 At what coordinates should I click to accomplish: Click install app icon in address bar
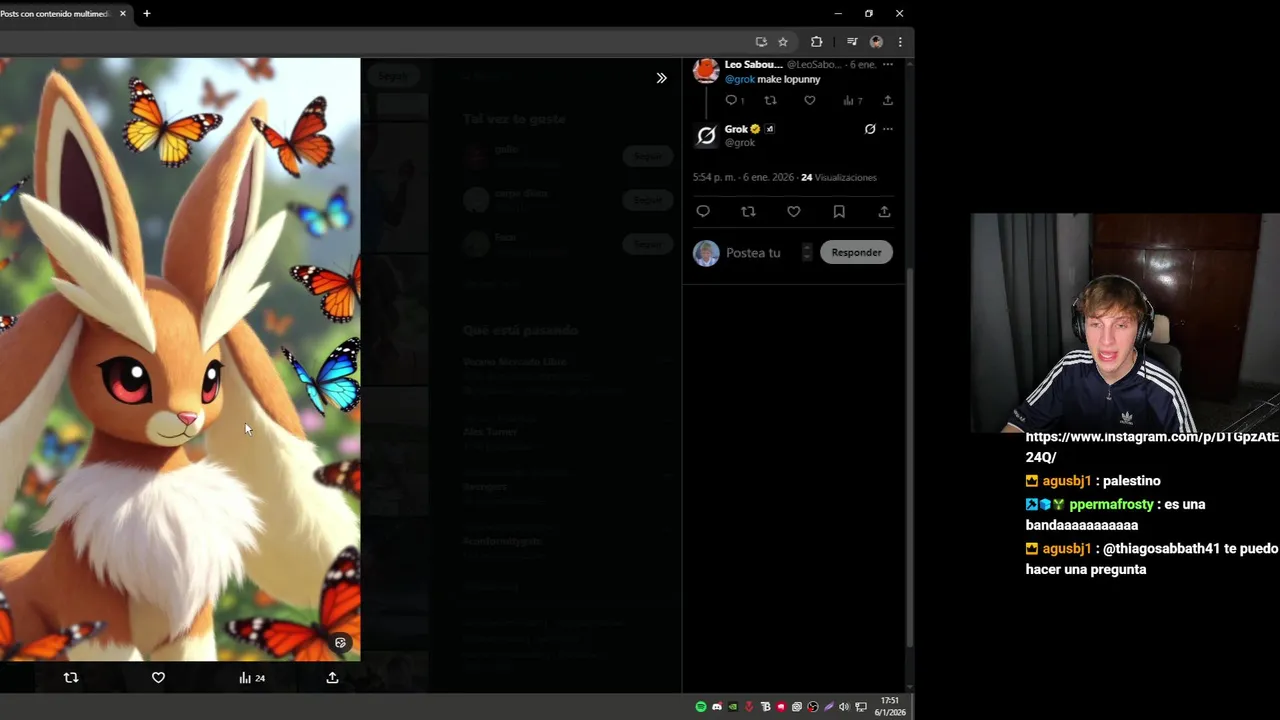(x=761, y=42)
